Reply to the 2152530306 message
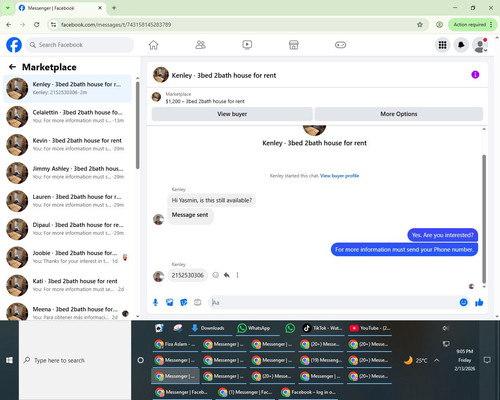 227,275
